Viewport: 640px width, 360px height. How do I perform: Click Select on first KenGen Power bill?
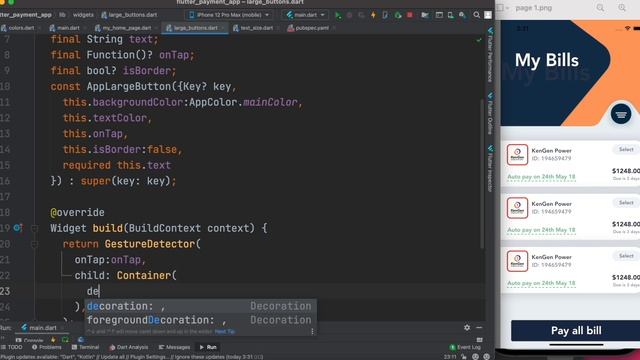(x=626, y=149)
